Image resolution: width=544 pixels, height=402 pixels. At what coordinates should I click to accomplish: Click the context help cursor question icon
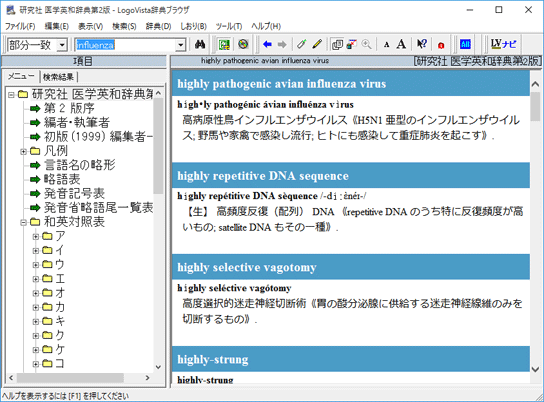(x=422, y=44)
